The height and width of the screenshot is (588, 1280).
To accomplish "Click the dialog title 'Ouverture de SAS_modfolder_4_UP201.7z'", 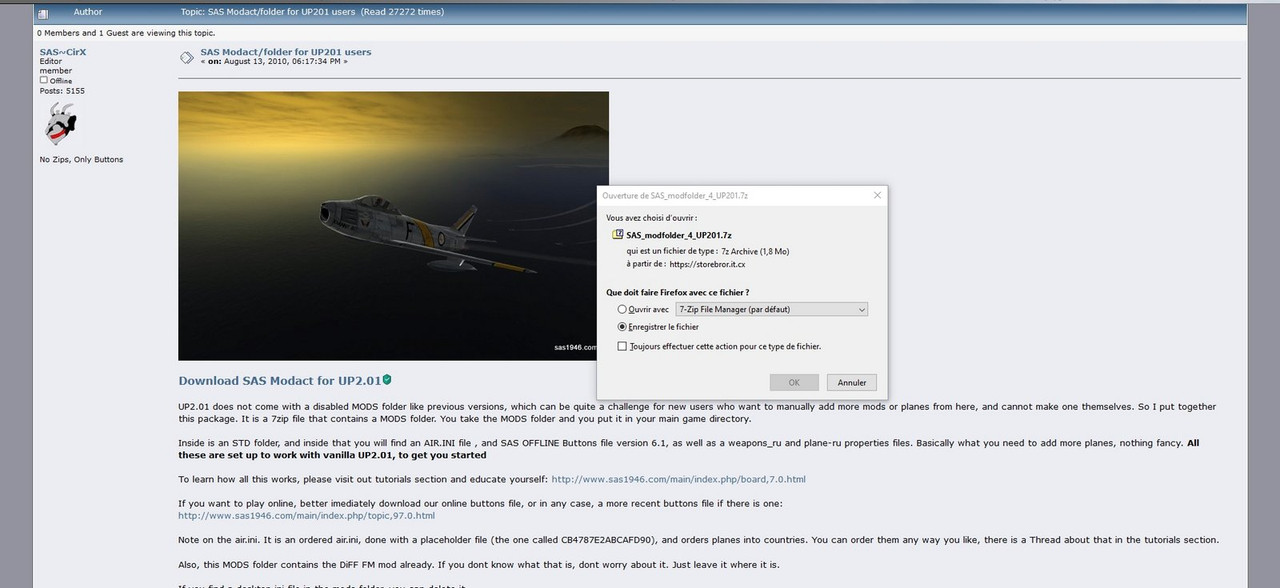I will [x=675, y=195].
